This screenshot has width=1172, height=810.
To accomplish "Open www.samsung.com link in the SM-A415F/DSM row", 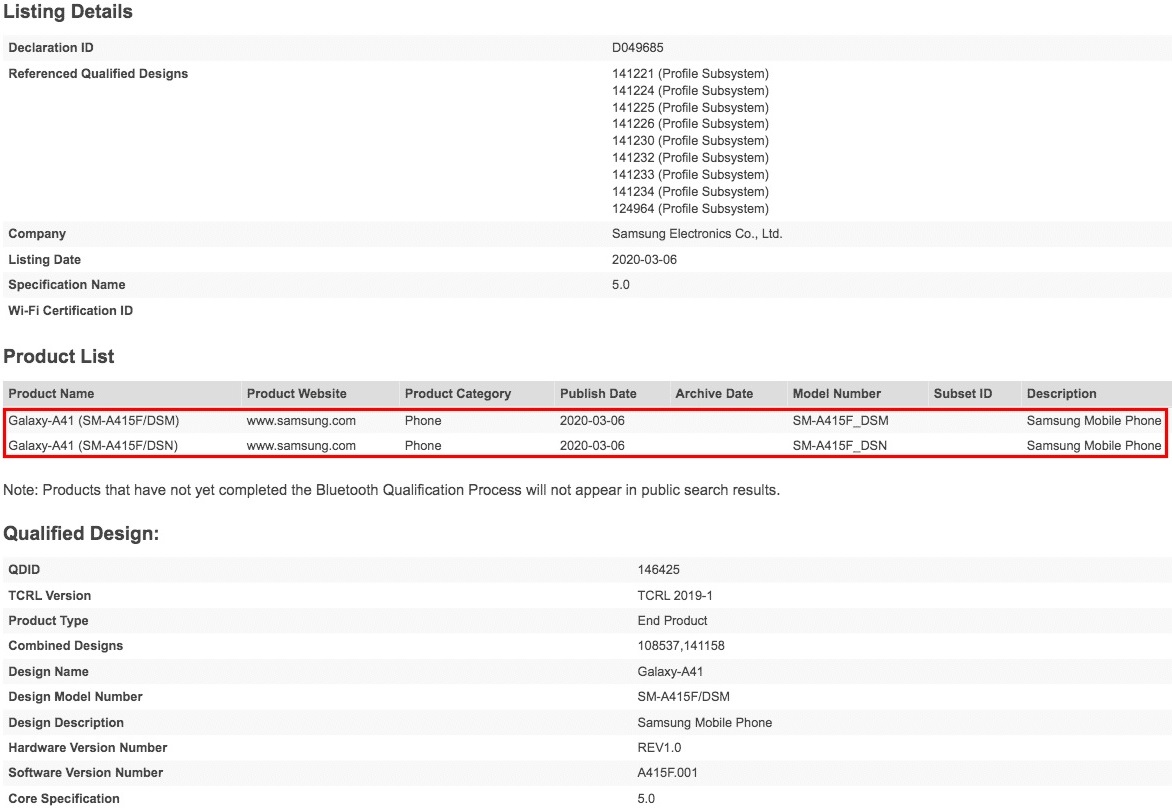I will tap(301, 421).
